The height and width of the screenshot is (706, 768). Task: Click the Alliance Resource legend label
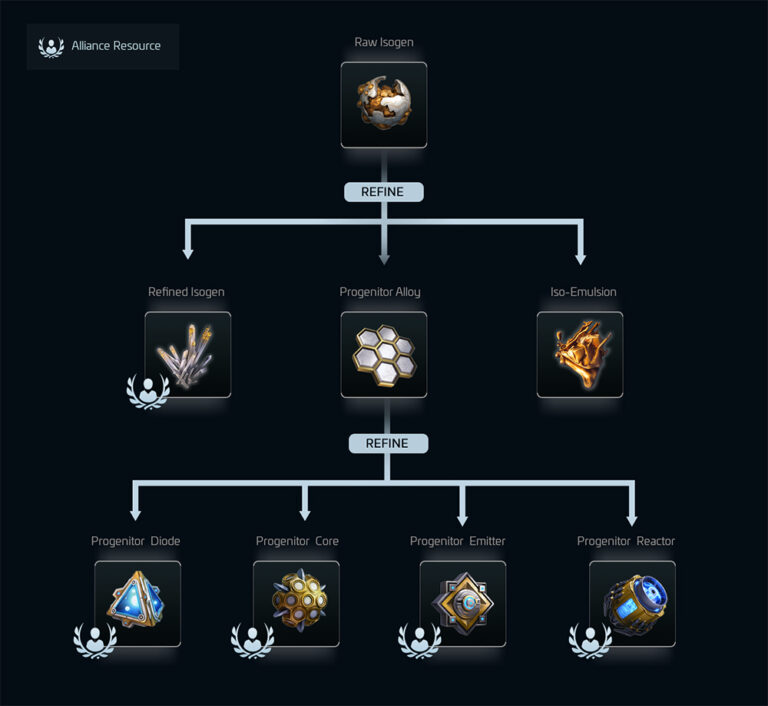pyautogui.click(x=116, y=46)
